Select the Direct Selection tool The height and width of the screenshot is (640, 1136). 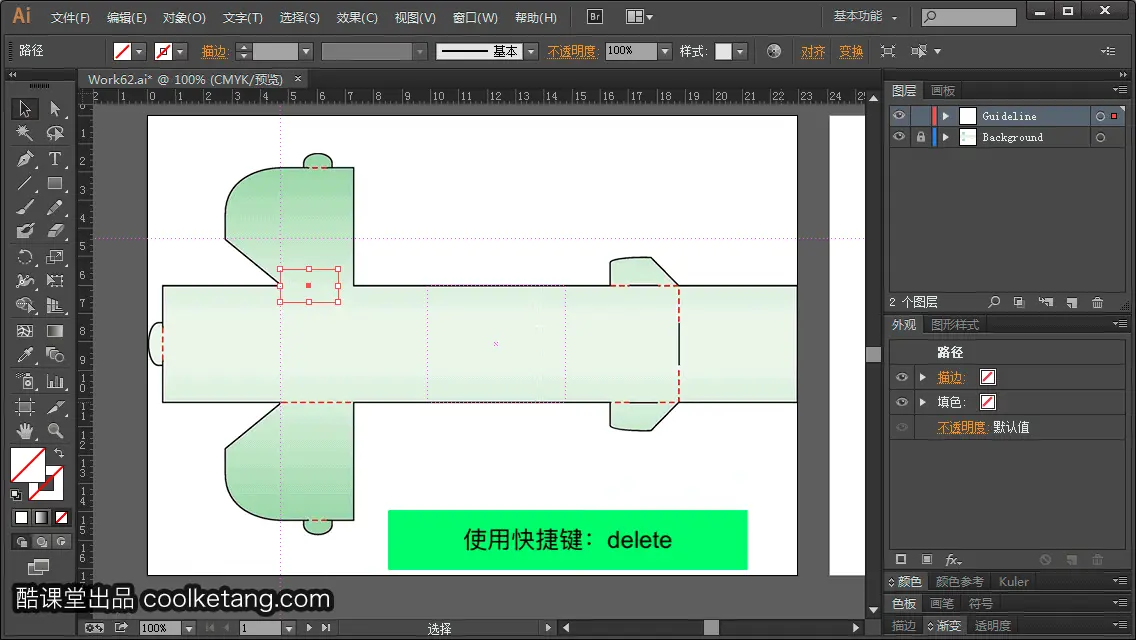[x=55, y=109]
